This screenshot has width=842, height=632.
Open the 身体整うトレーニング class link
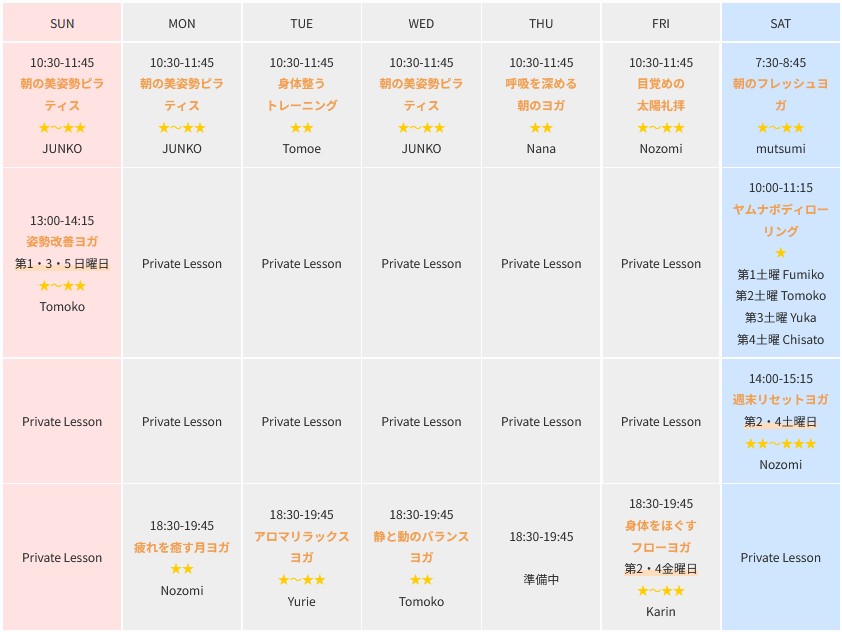click(301, 95)
